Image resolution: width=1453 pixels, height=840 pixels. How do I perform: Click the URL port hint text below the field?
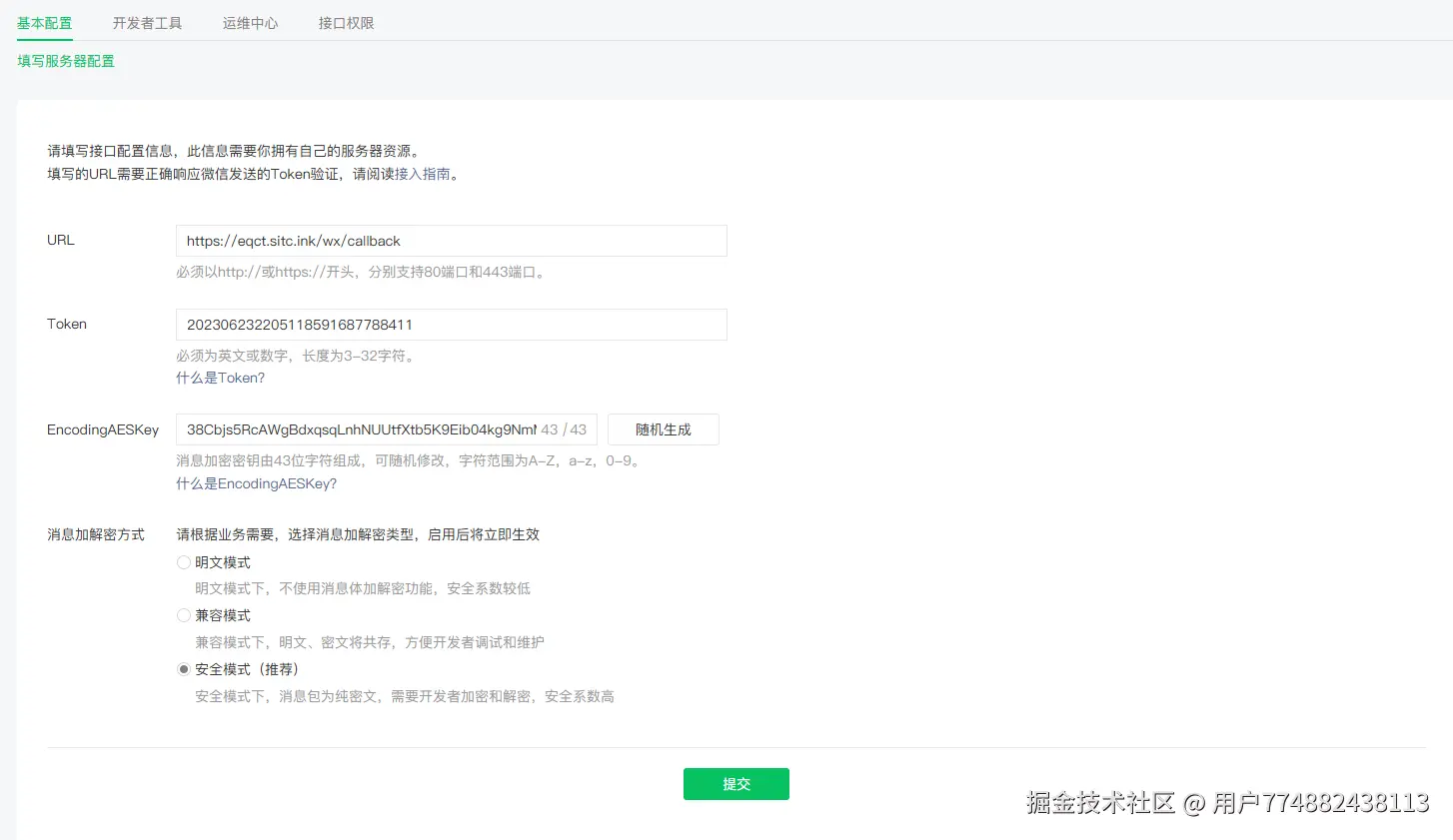pos(363,272)
